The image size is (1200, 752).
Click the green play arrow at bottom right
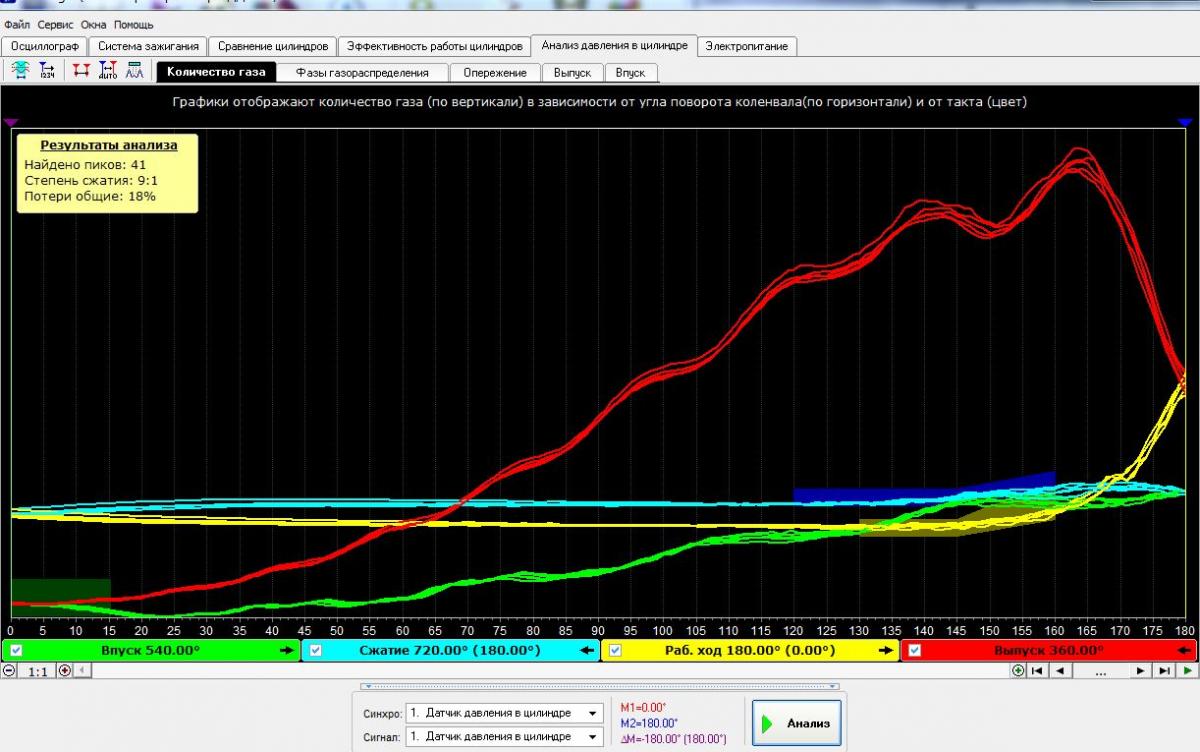coord(1188,670)
